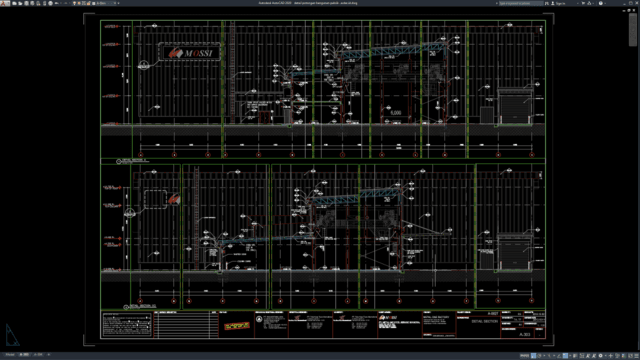Viewport: 640px width, 360px height.
Task: Click the Annotation Monitor plus icon
Action: tap(611, 356)
